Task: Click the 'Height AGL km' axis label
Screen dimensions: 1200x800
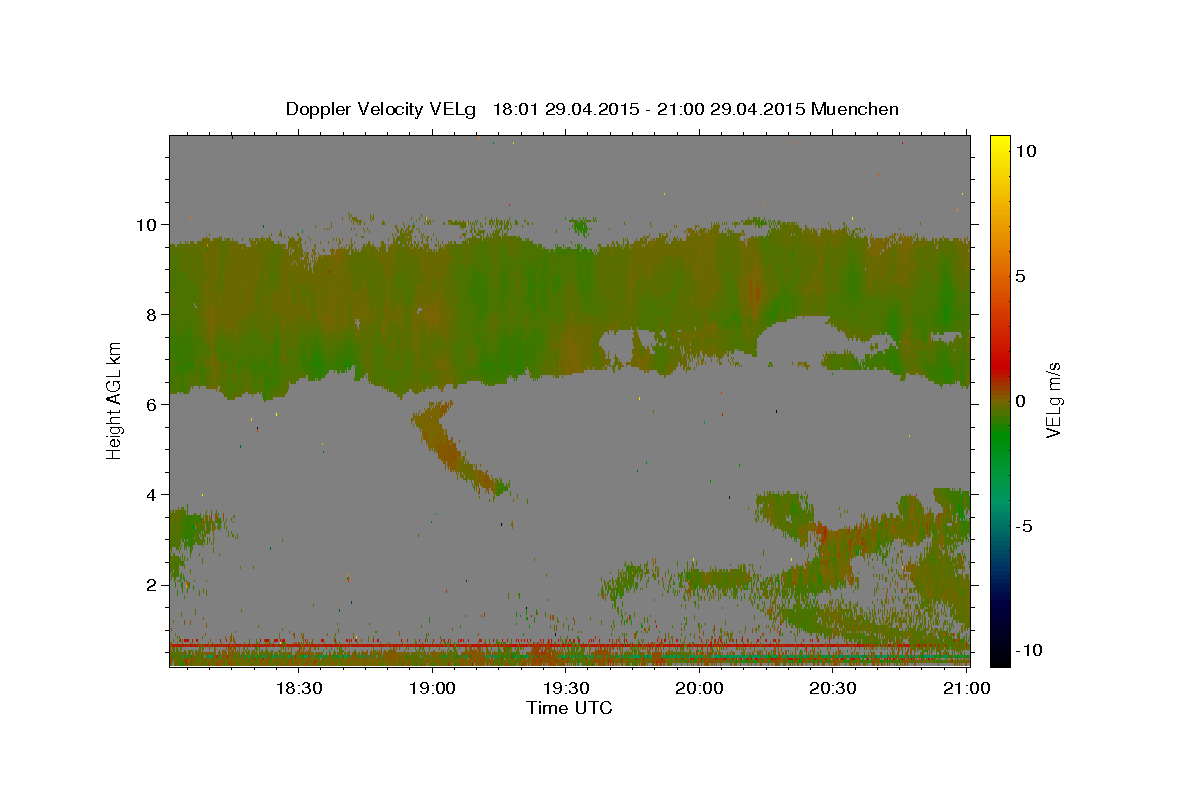Action: [115, 400]
